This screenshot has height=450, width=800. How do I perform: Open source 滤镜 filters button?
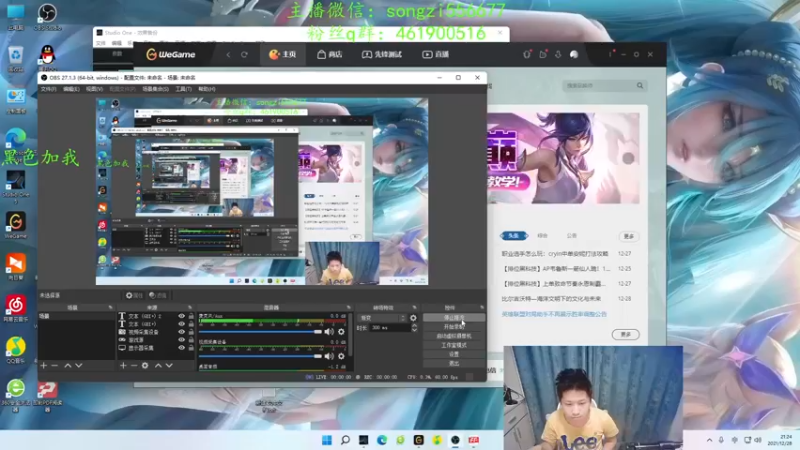click(x=158, y=295)
